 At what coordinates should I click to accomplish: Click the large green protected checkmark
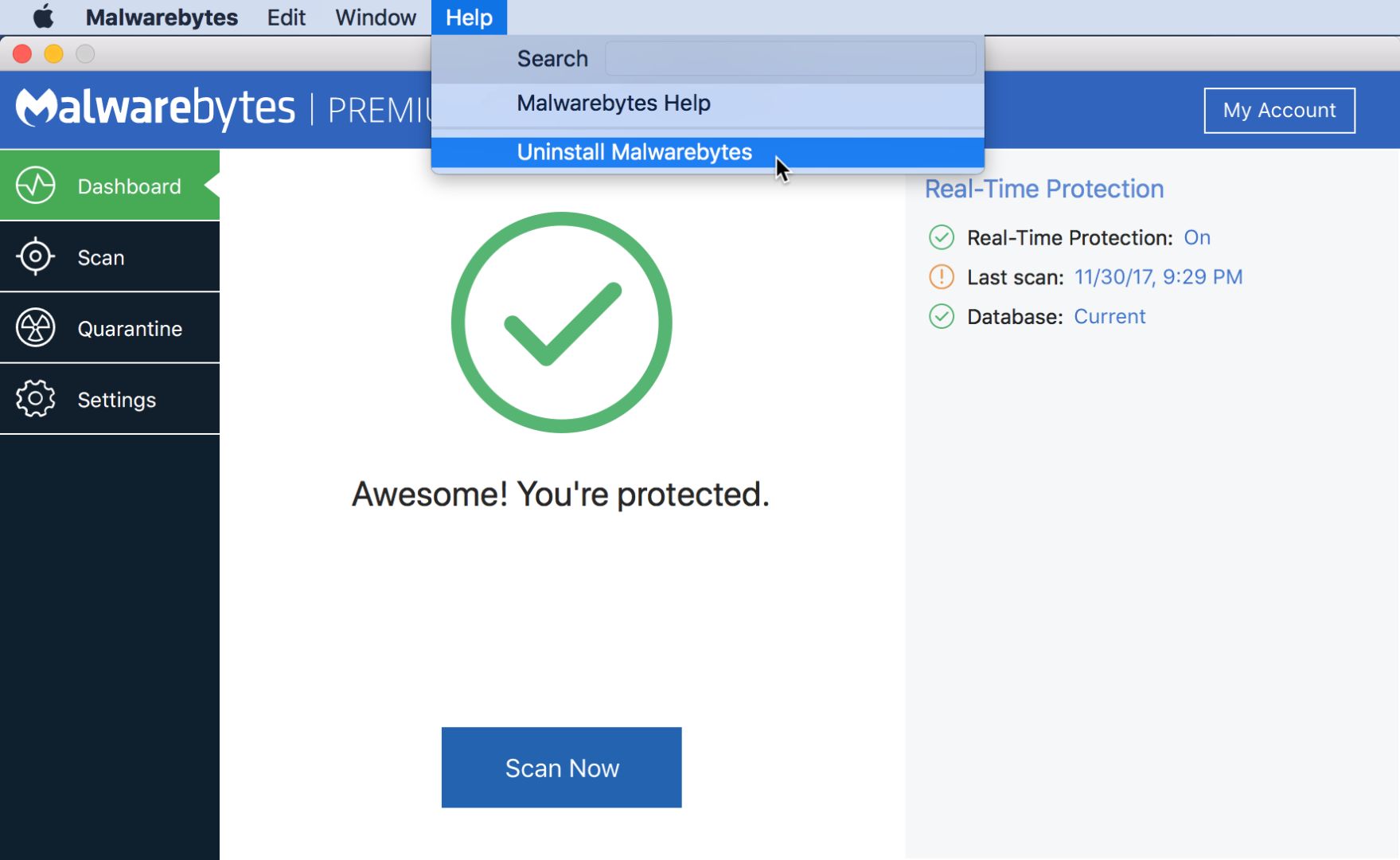562,322
